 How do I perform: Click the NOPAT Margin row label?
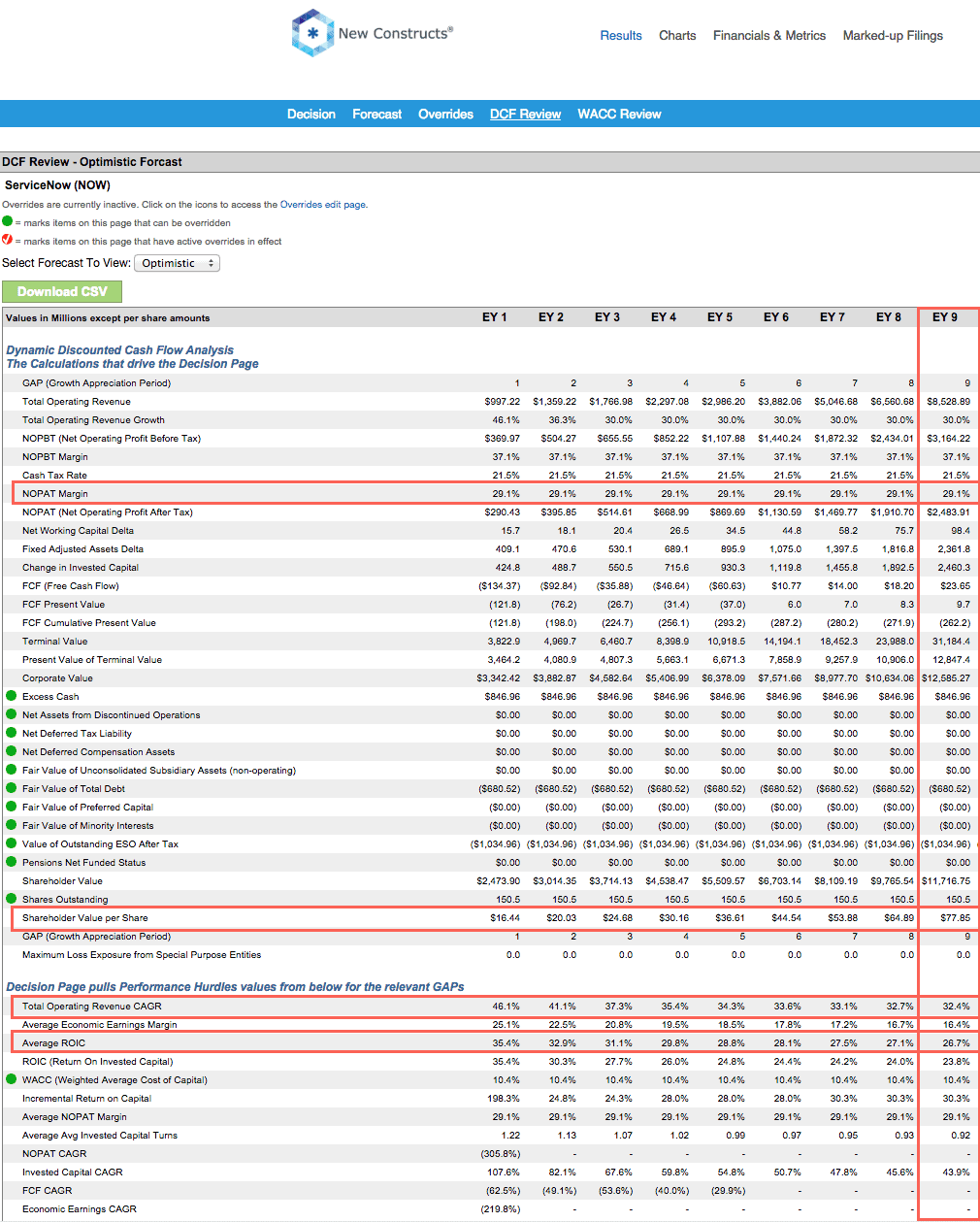pos(55,494)
